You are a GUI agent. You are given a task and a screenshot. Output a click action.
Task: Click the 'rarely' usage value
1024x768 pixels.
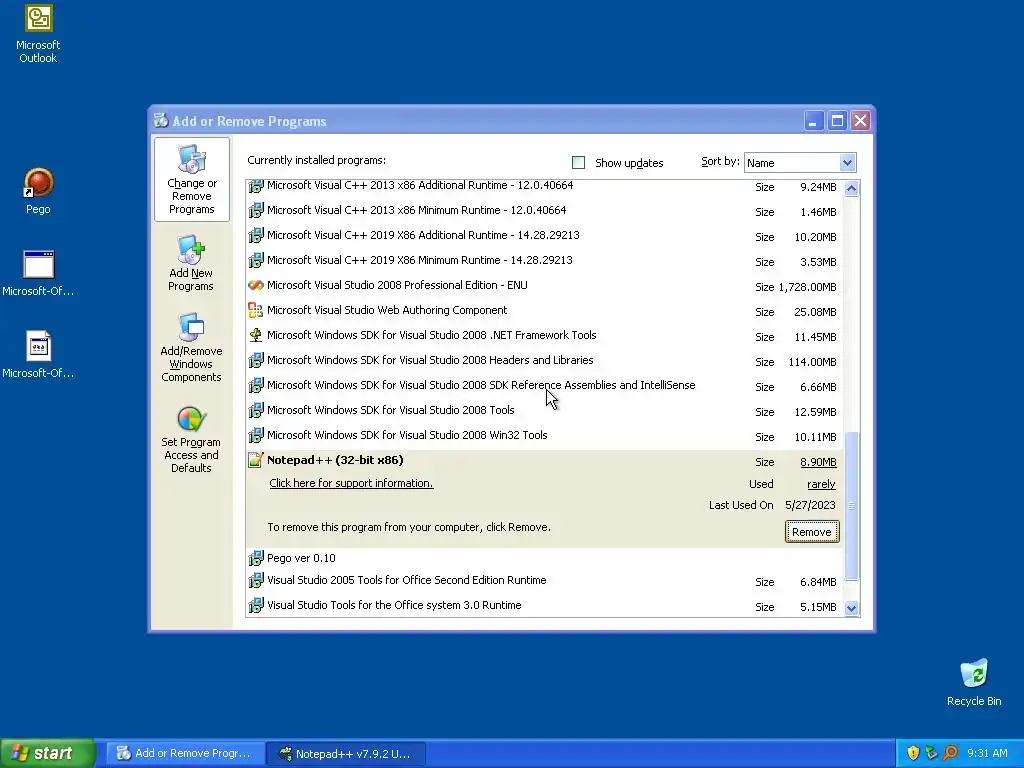click(x=821, y=484)
